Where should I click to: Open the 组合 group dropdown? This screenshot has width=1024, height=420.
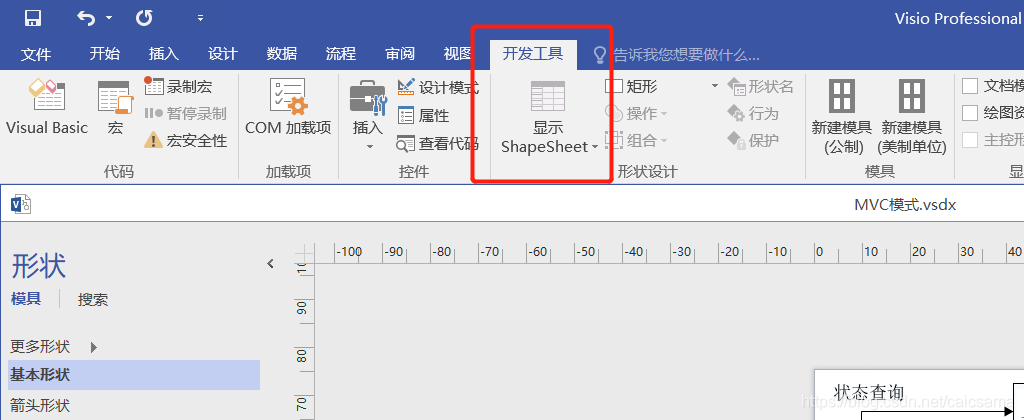point(637,140)
